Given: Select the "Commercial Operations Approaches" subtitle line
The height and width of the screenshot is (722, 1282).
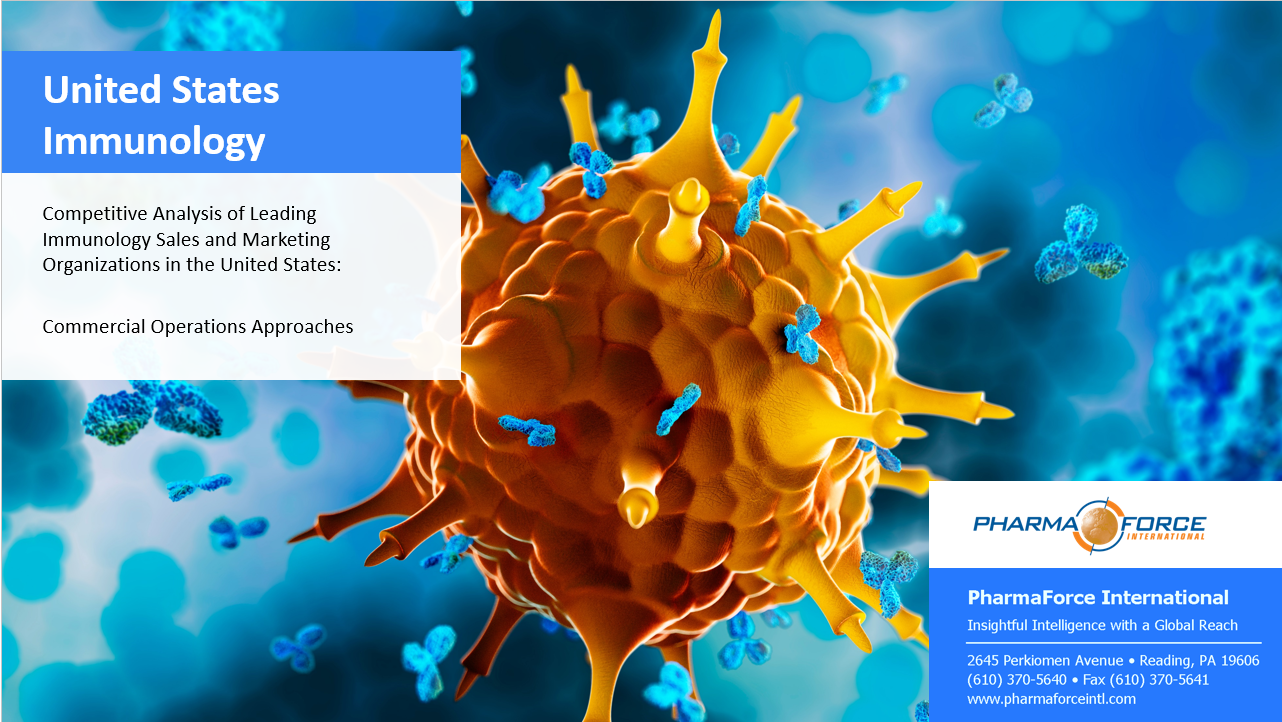Looking at the screenshot, I should pyautogui.click(x=197, y=326).
